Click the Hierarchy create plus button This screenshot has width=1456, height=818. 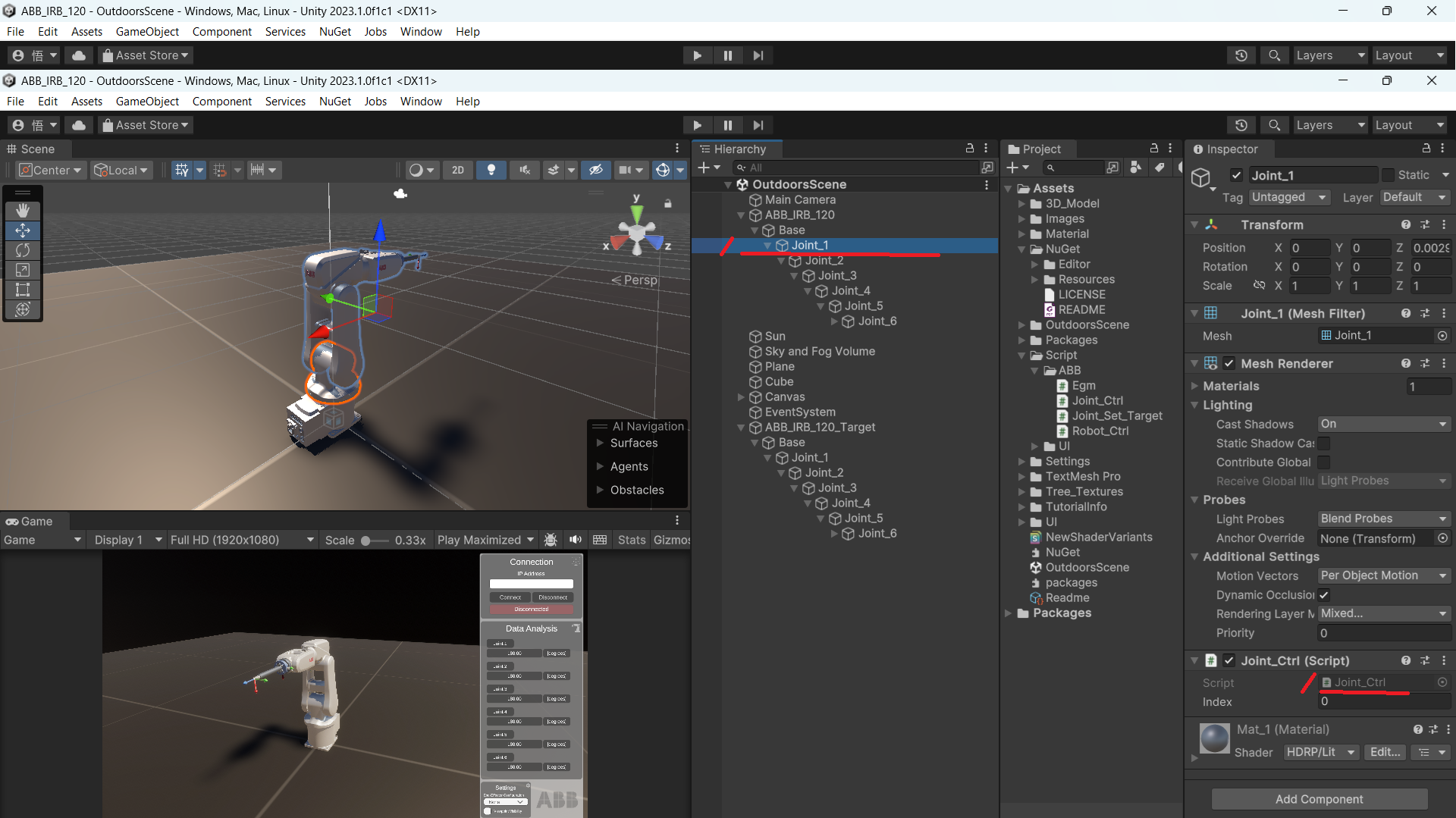pos(709,168)
